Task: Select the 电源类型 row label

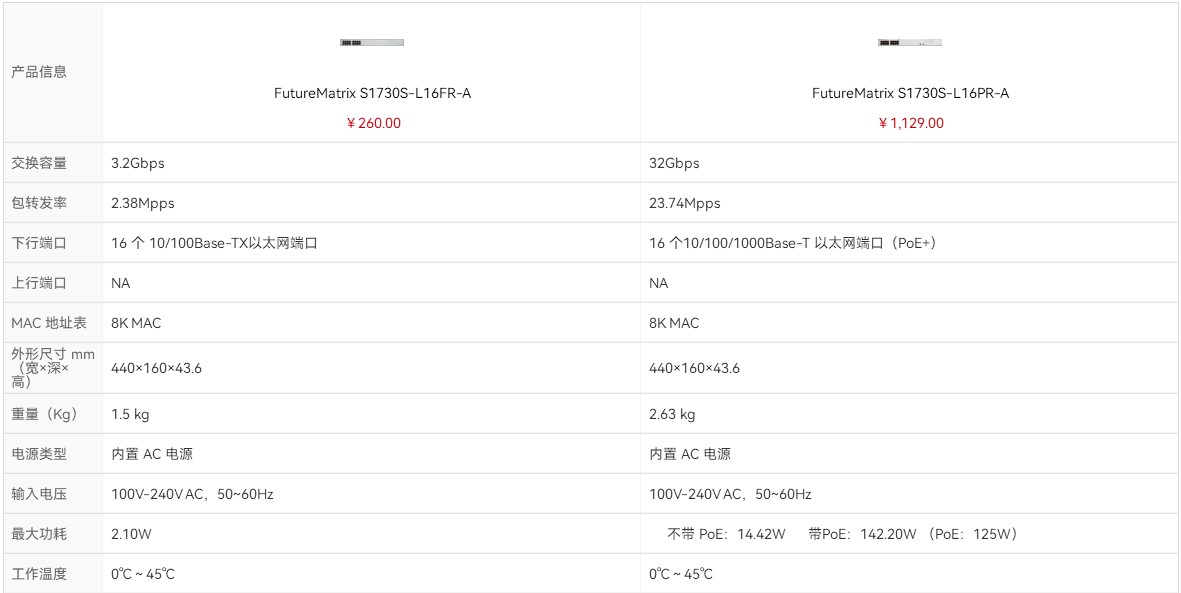Action: click(x=39, y=454)
